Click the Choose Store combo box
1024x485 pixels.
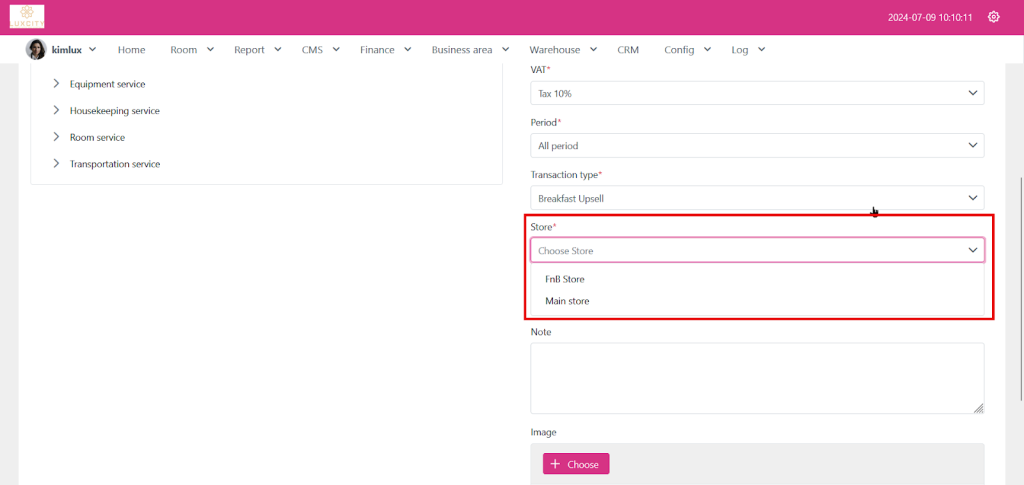pyautogui.click(x=756, y=250)
